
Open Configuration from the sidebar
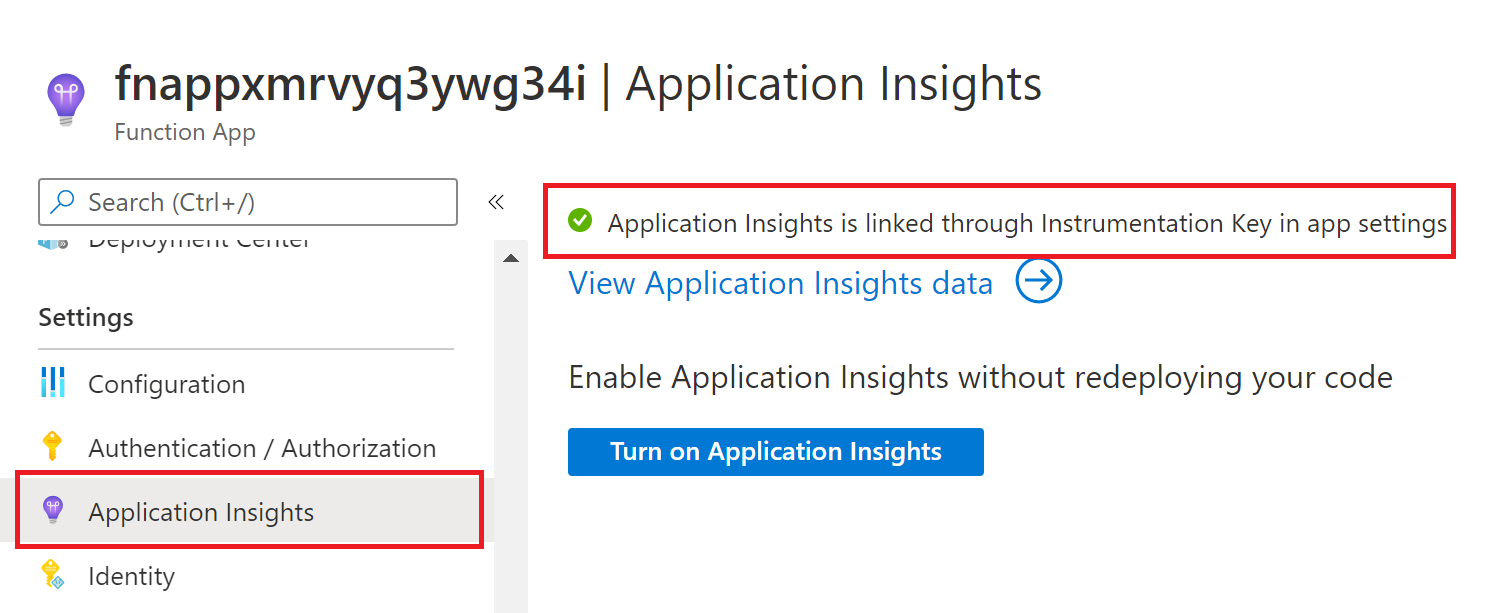(167, 384)
